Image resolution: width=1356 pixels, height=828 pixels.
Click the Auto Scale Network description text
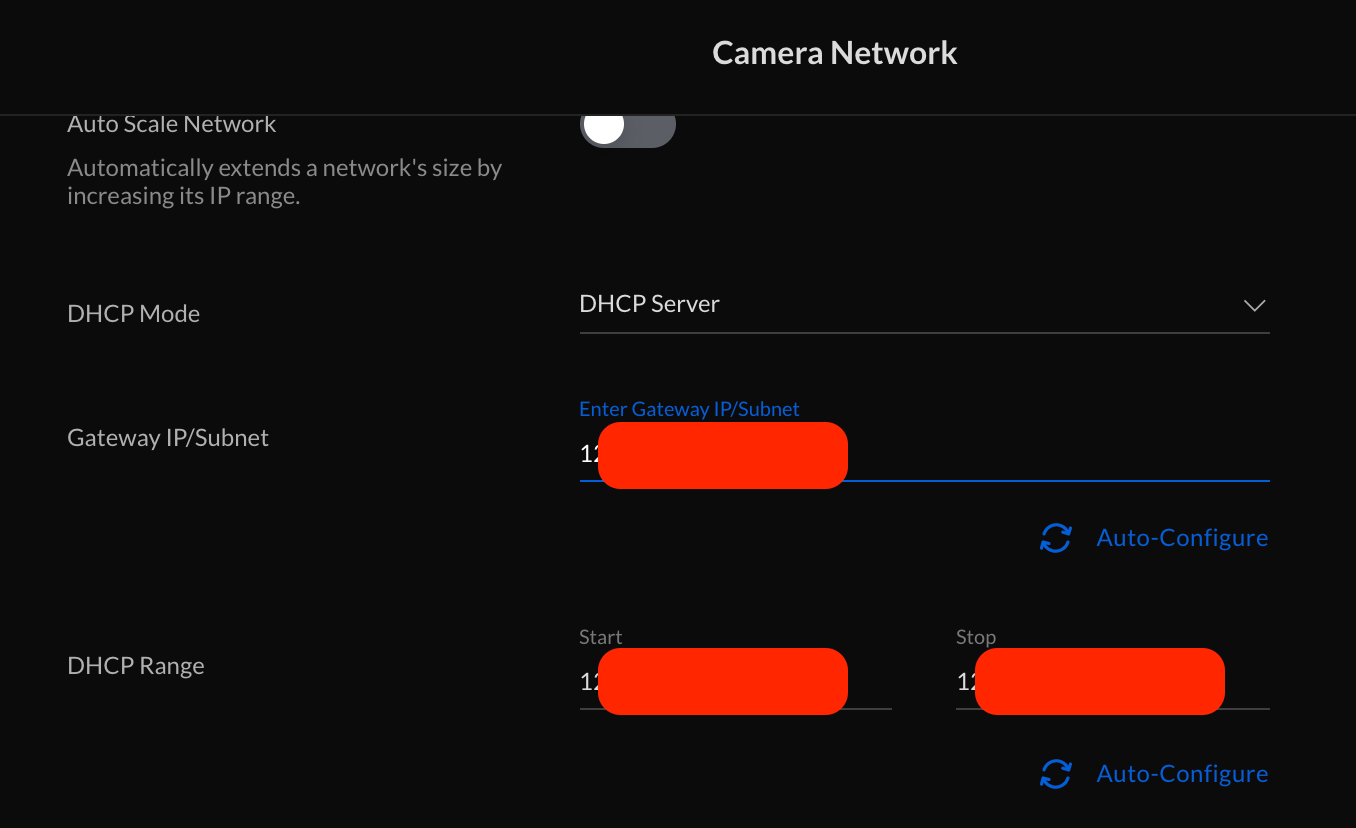(x=284, y=182)
